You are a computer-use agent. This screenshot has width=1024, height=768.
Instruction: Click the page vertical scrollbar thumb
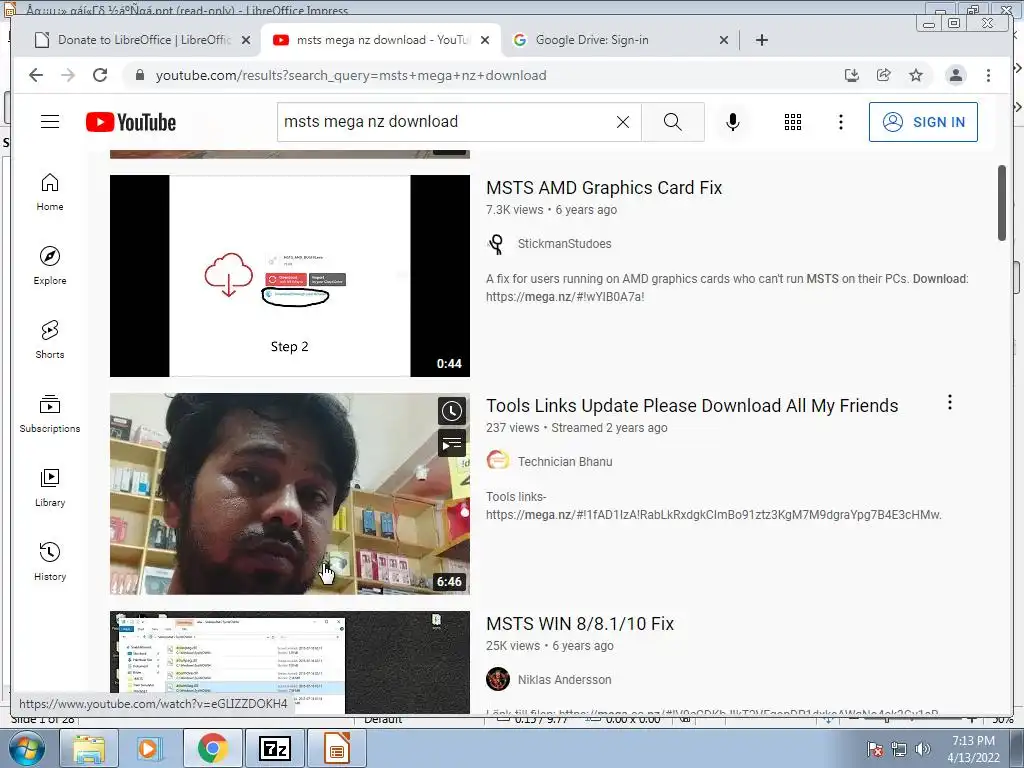point(1002,202)
